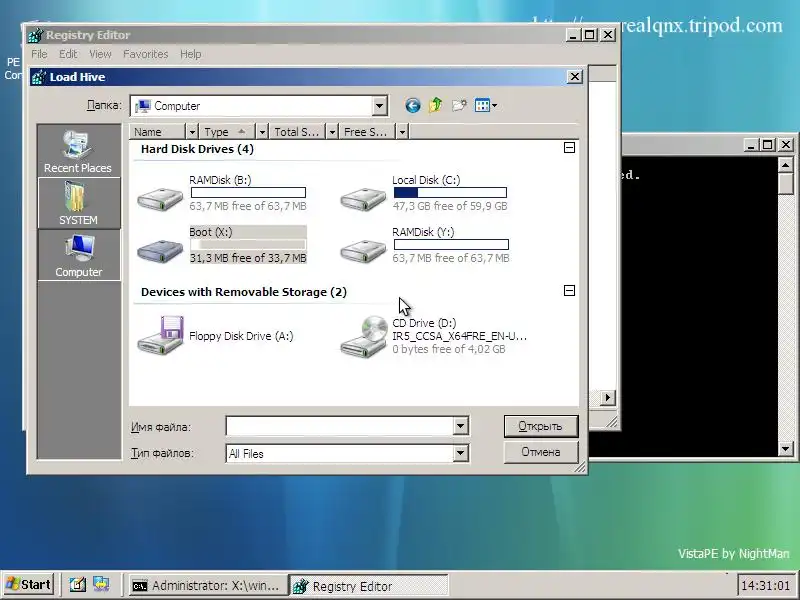Select Computer in the places sidebar
The height and width of the screenshot is (600, 800).
pos(78,255)
